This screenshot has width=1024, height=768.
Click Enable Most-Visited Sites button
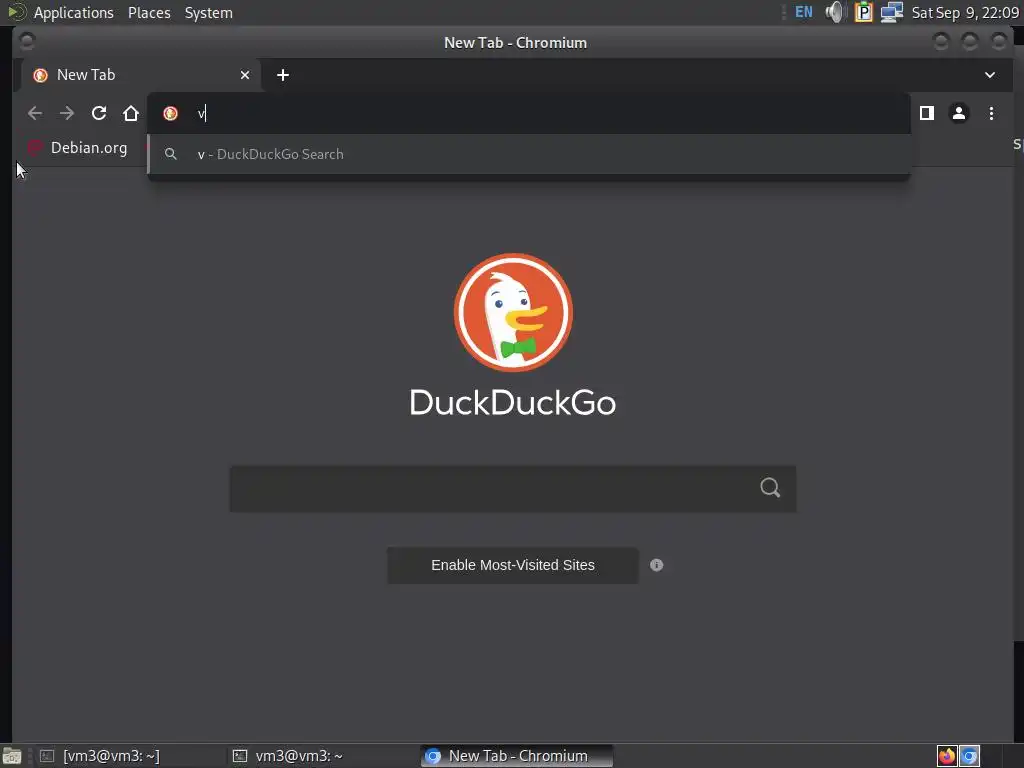tap(513, 566)
